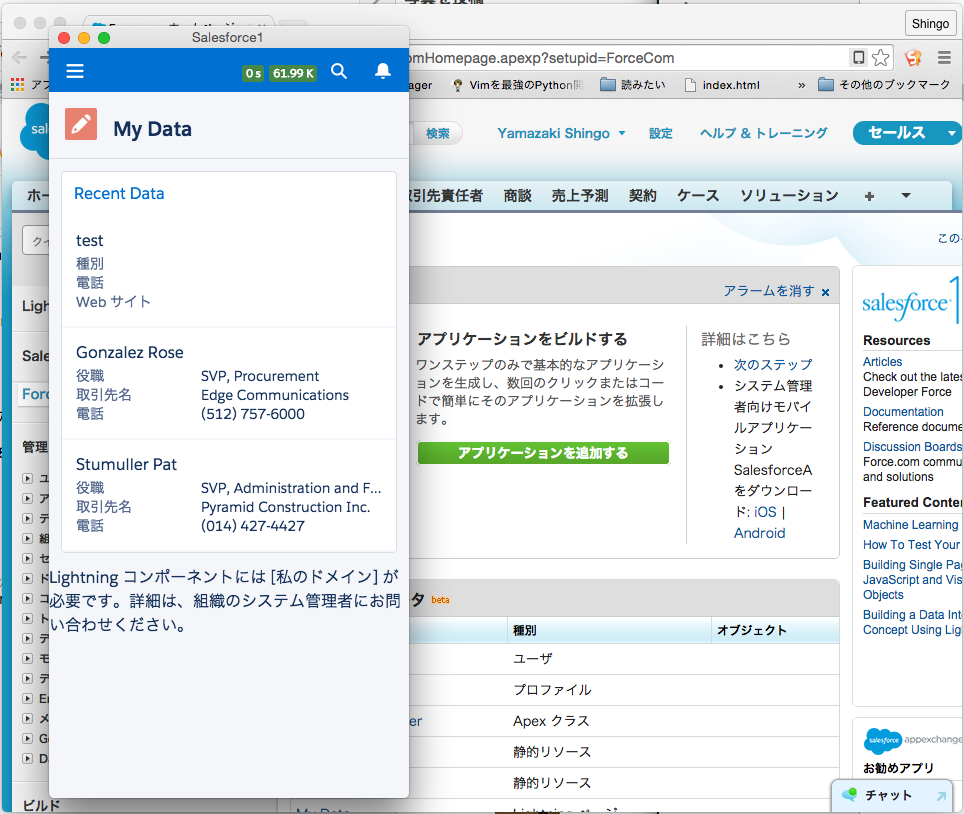Click Shingo in the macOS menu bar
The image size is (964, 814).
[930, 22]
